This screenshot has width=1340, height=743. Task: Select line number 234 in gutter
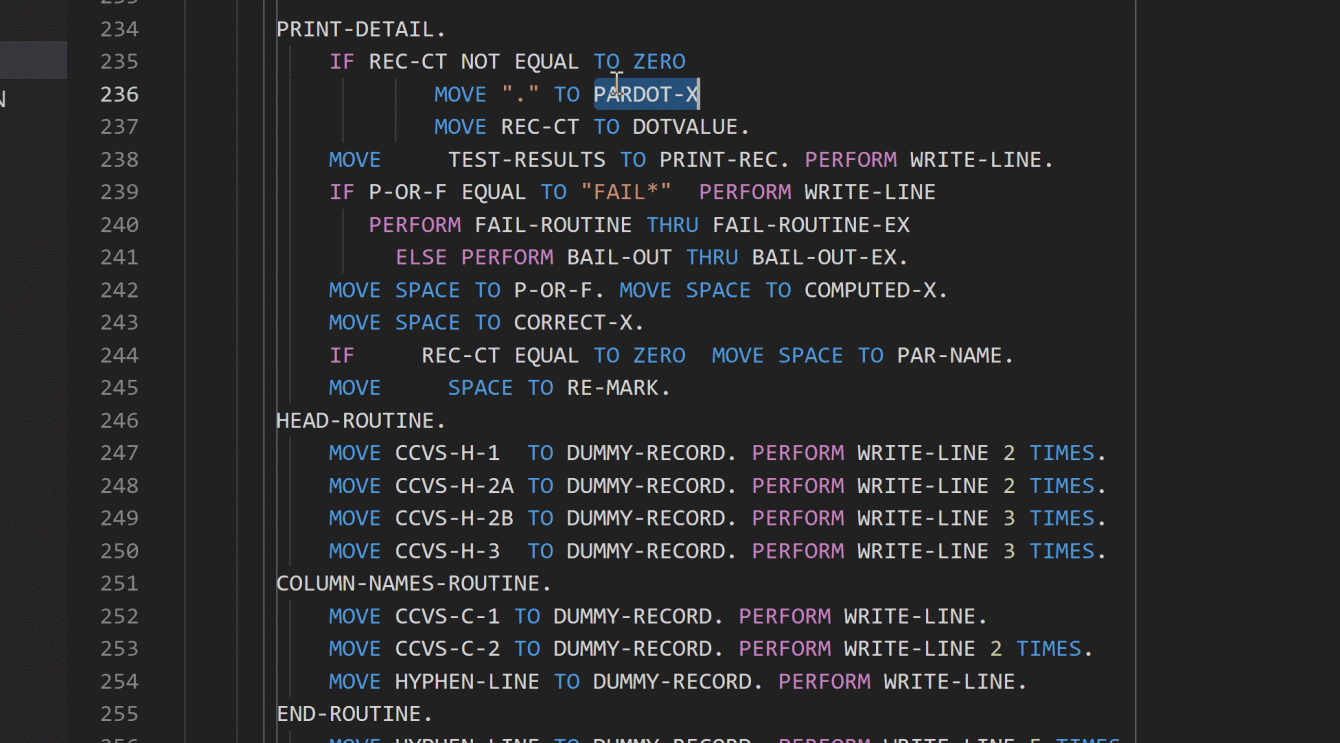pos(119,29)
